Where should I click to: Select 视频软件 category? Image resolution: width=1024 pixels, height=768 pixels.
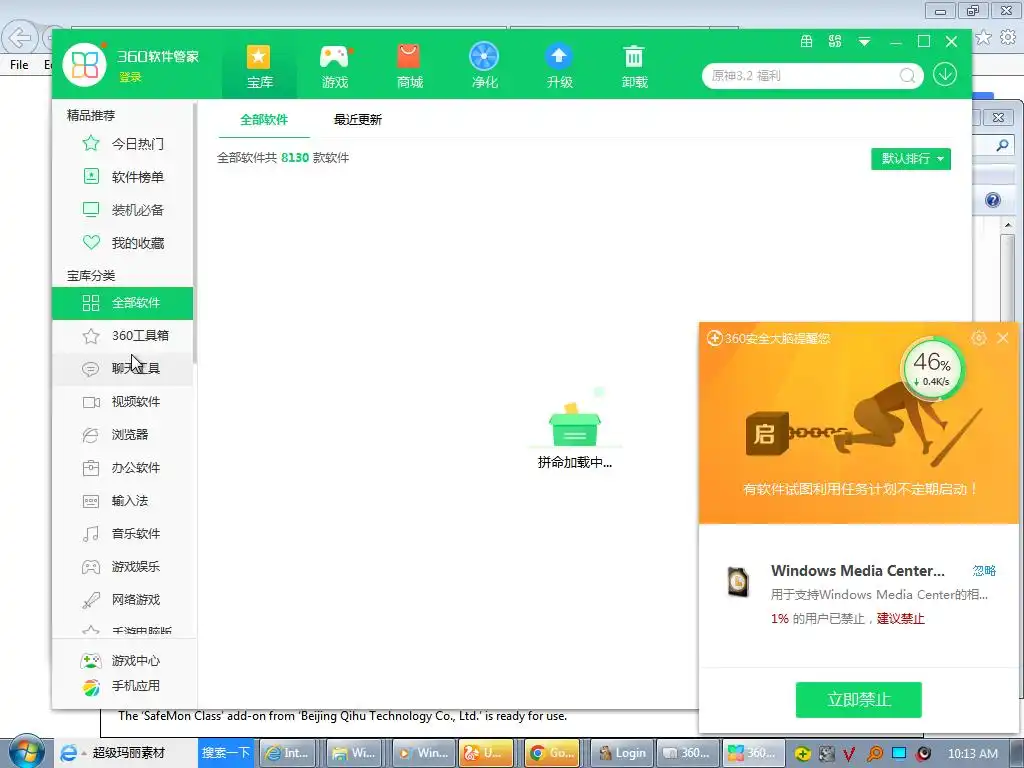tap(123, 402)
